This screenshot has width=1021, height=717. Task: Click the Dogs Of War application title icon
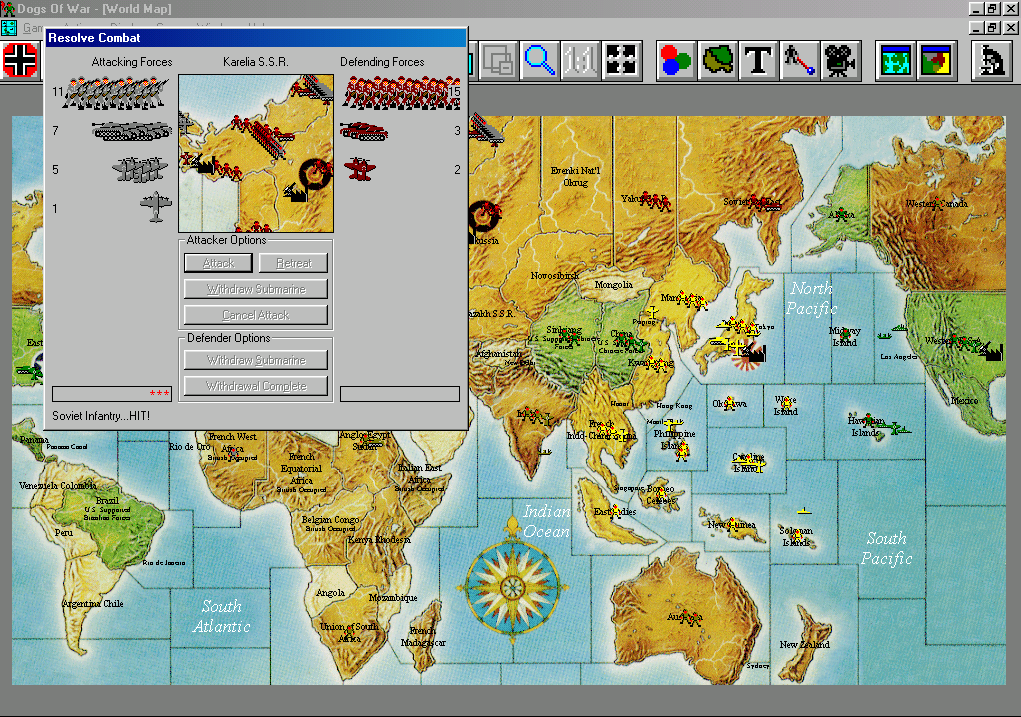click(x=8, y=8)
